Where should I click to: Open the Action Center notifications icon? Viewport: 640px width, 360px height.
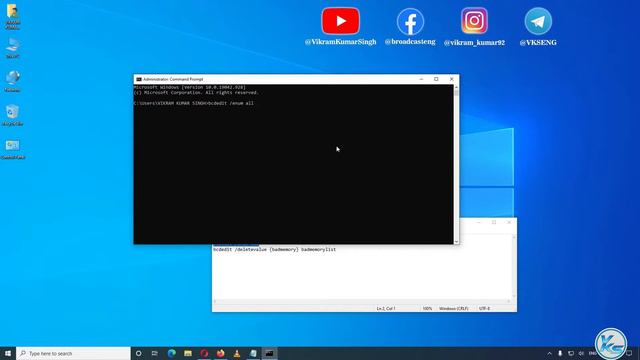(x=629, y=353)
